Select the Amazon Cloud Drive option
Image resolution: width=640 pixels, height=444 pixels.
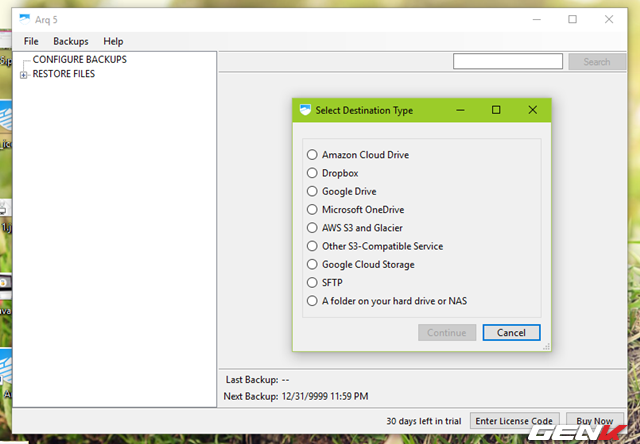click(x=313, y=155)
